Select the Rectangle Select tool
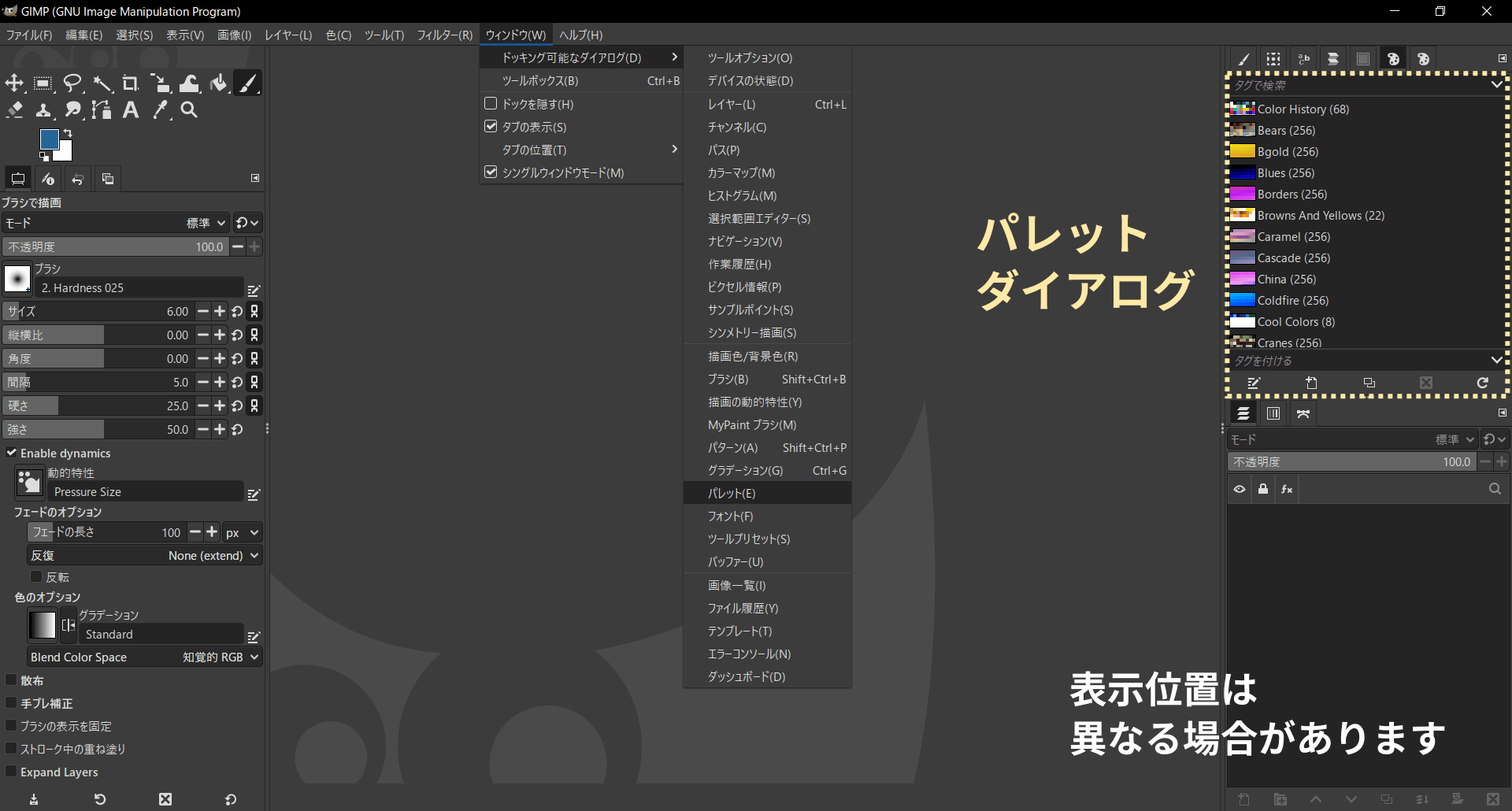The image size is (1512, 811). [x=43, y=83]
